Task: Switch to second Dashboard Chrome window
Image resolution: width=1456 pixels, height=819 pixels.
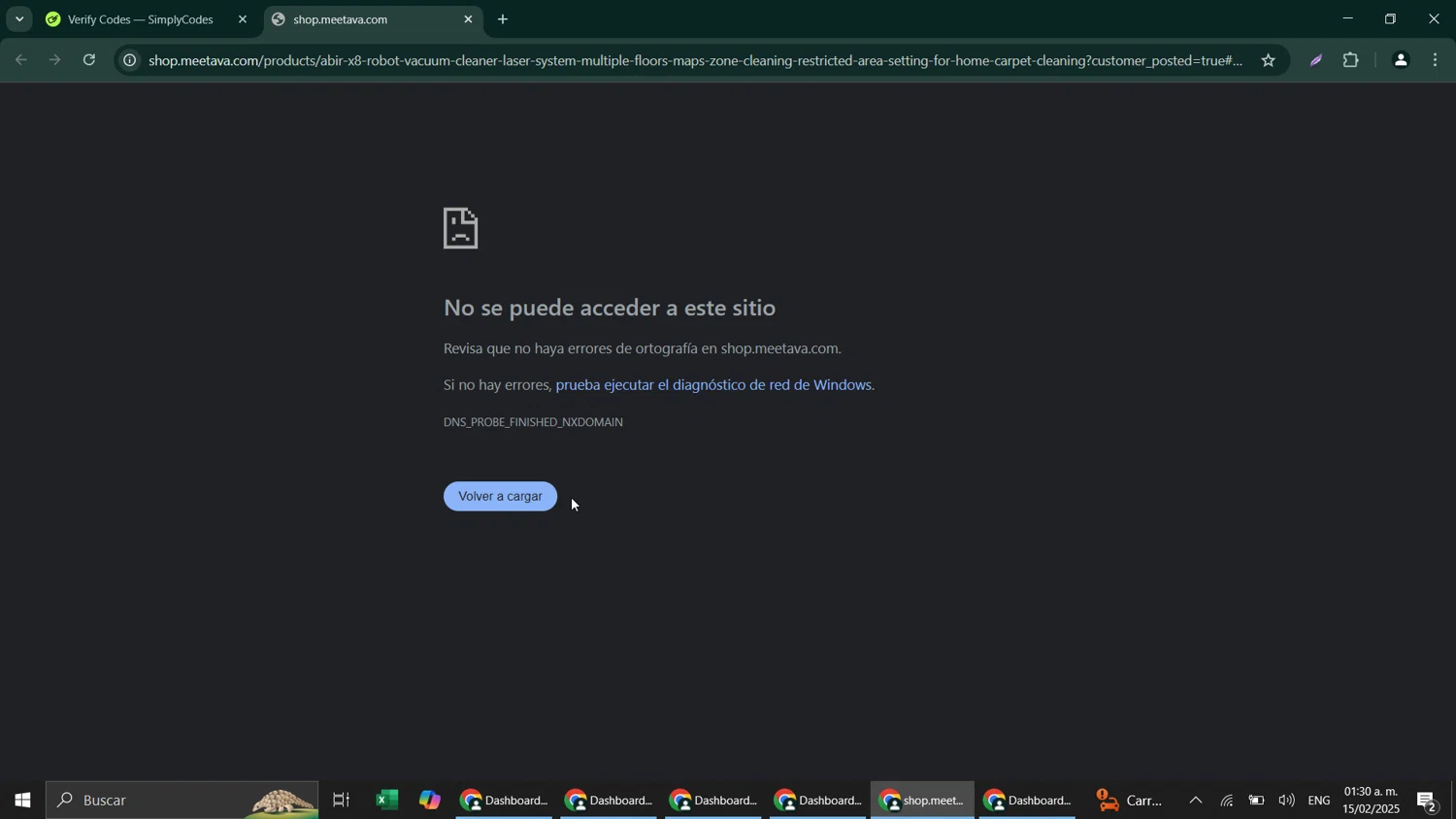Action: click(x=609, y=801)
